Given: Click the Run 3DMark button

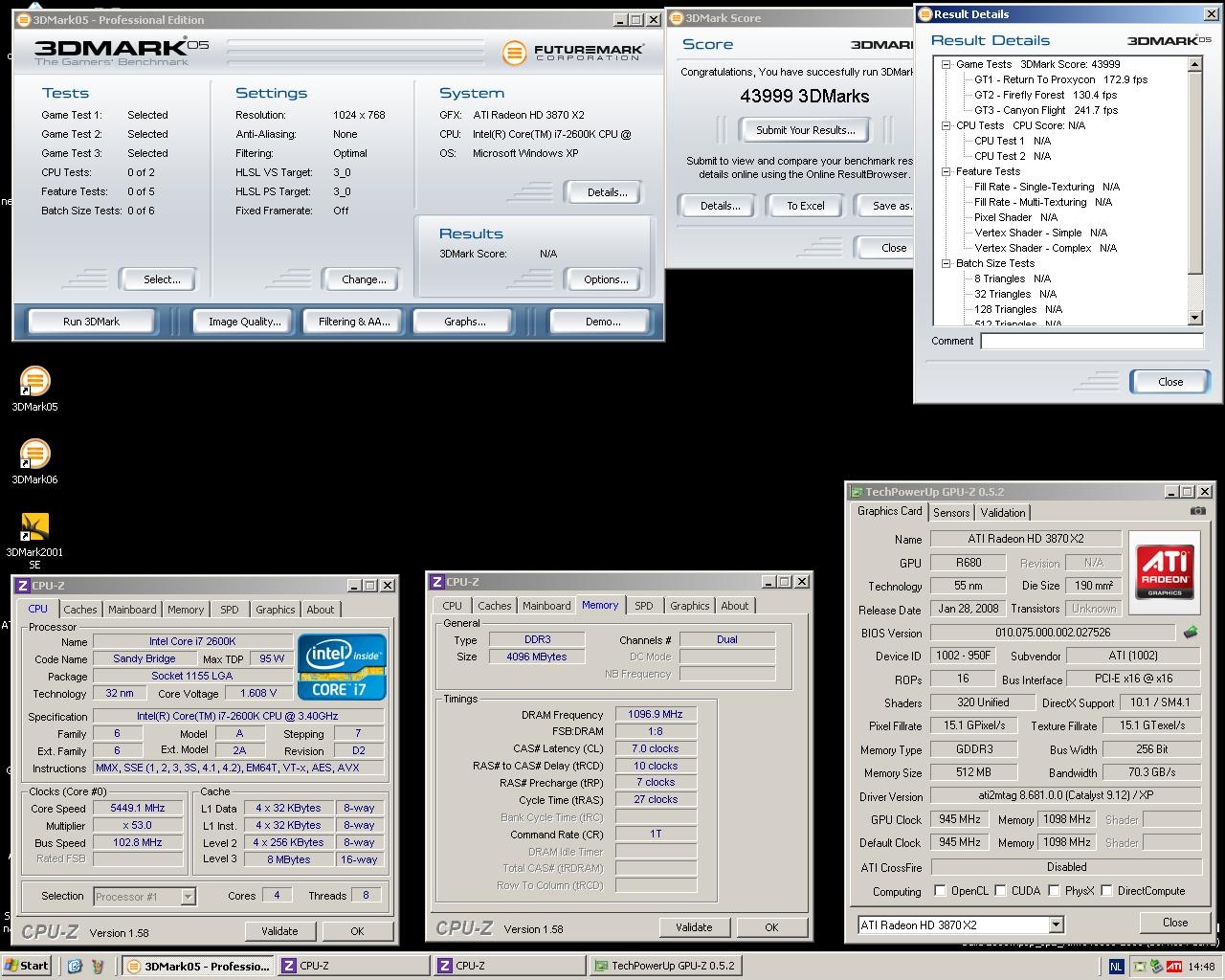Looking at the screenshot, I should coord(91,322).
